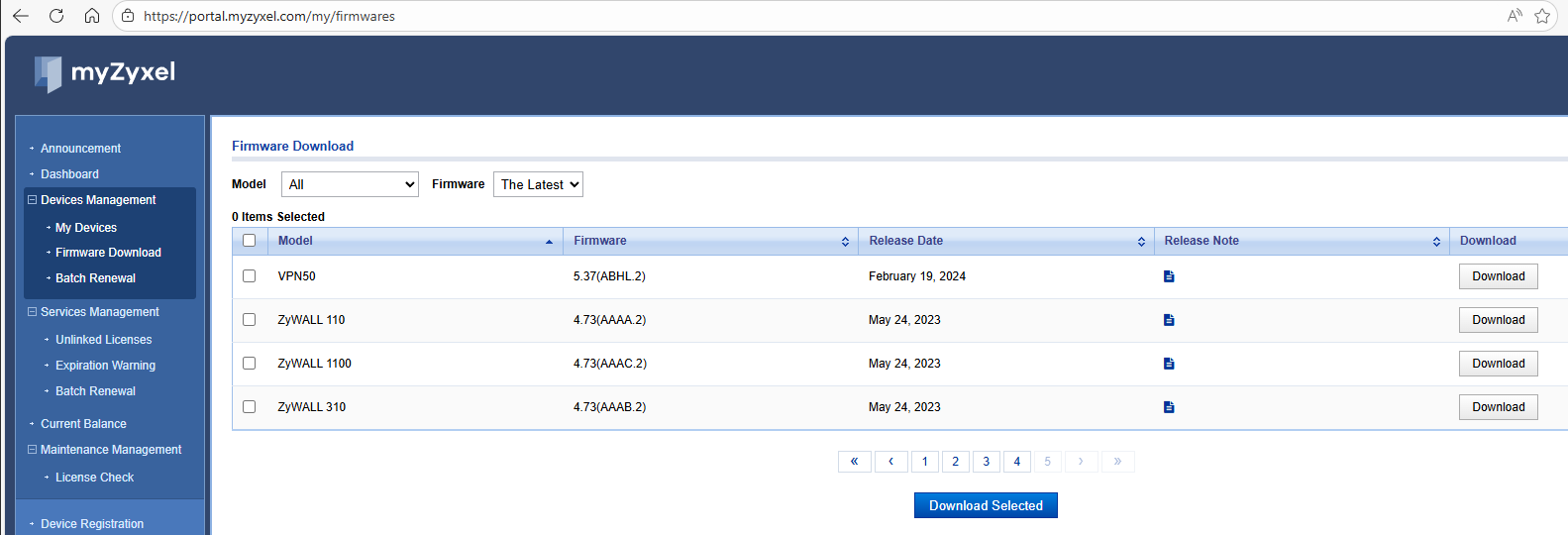Go back with browser back arrow
The height and width of the screenshot is (535, 1568).
point(20,16)
